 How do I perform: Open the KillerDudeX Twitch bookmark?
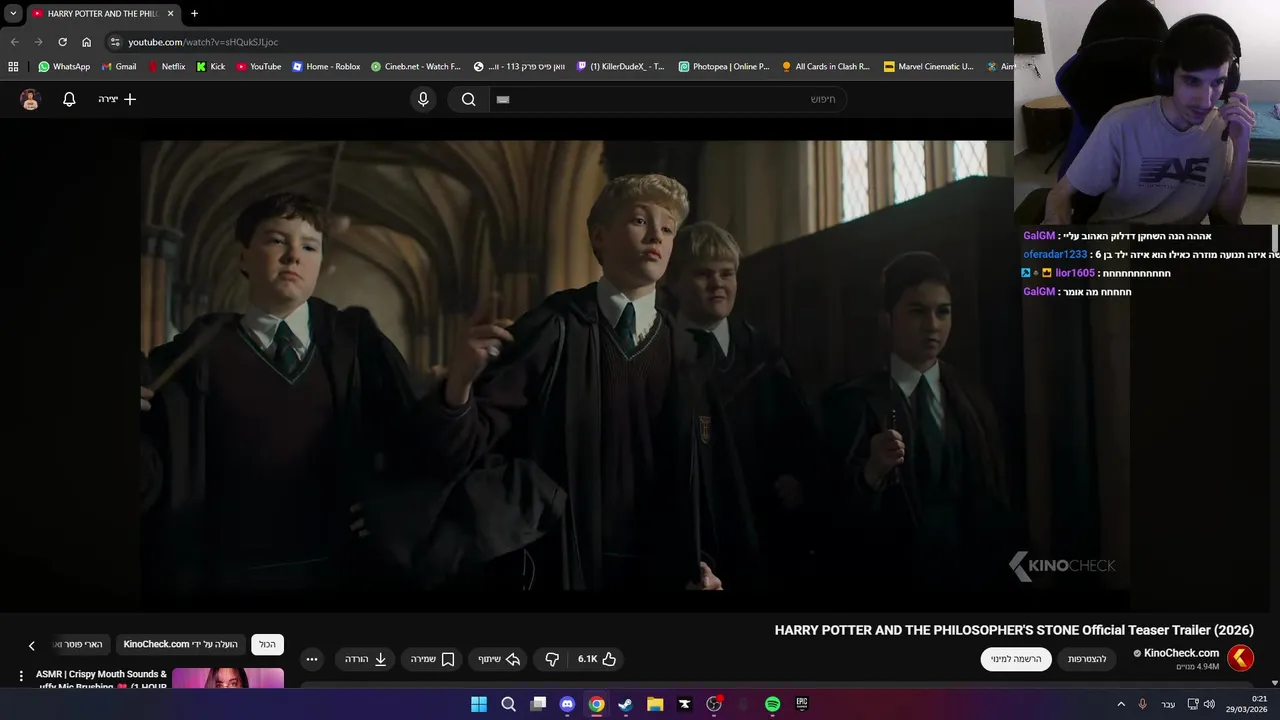point(621,67)
